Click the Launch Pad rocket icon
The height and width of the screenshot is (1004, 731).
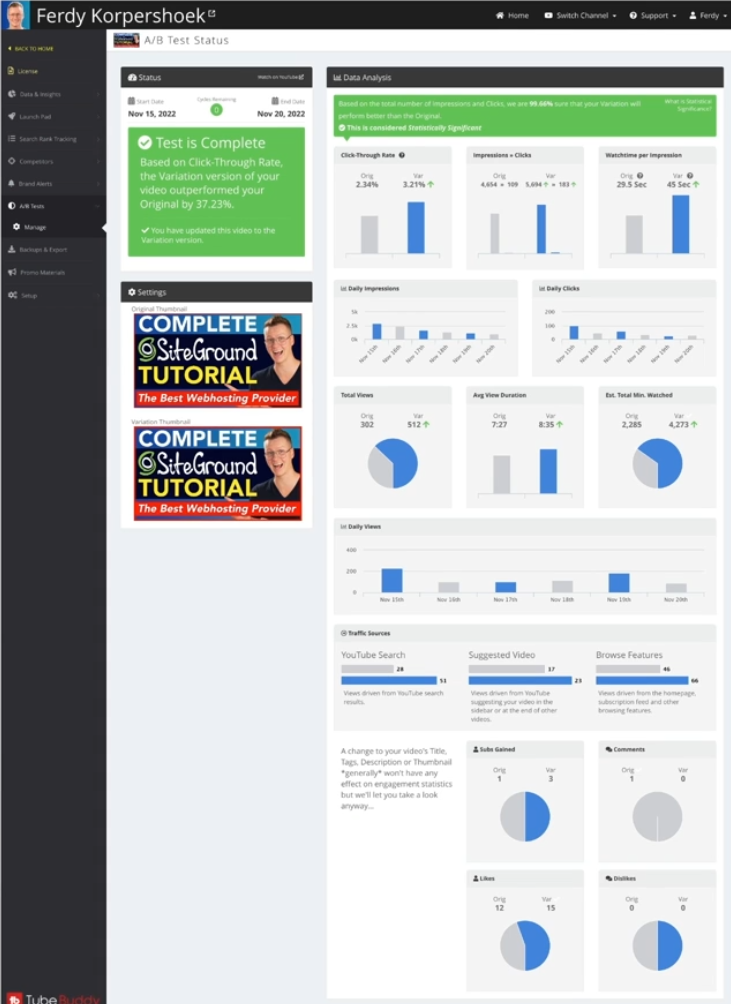coord(10,116)
